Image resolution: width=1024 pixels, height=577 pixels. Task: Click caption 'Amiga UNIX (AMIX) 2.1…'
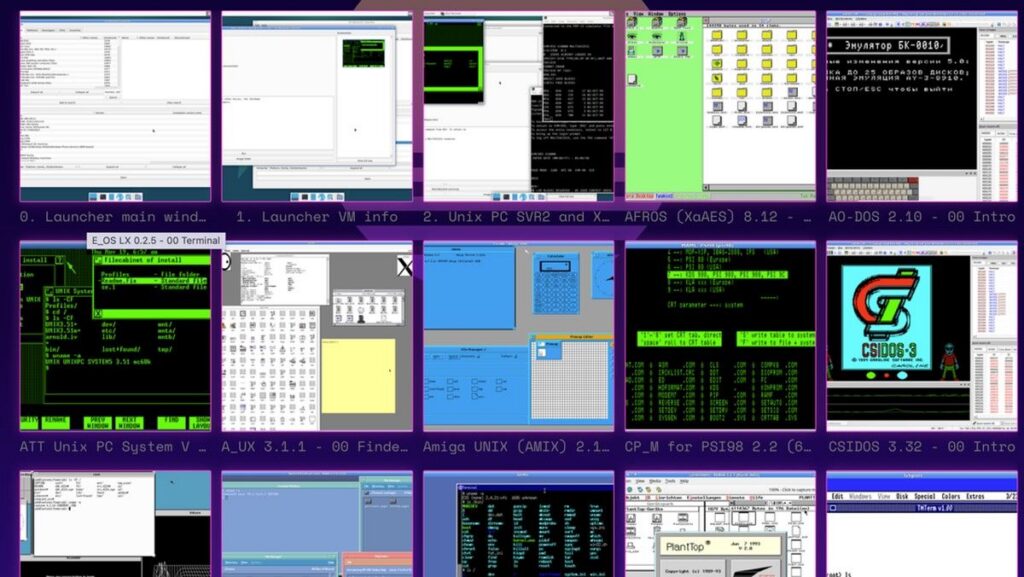click(x=516, y=447)
